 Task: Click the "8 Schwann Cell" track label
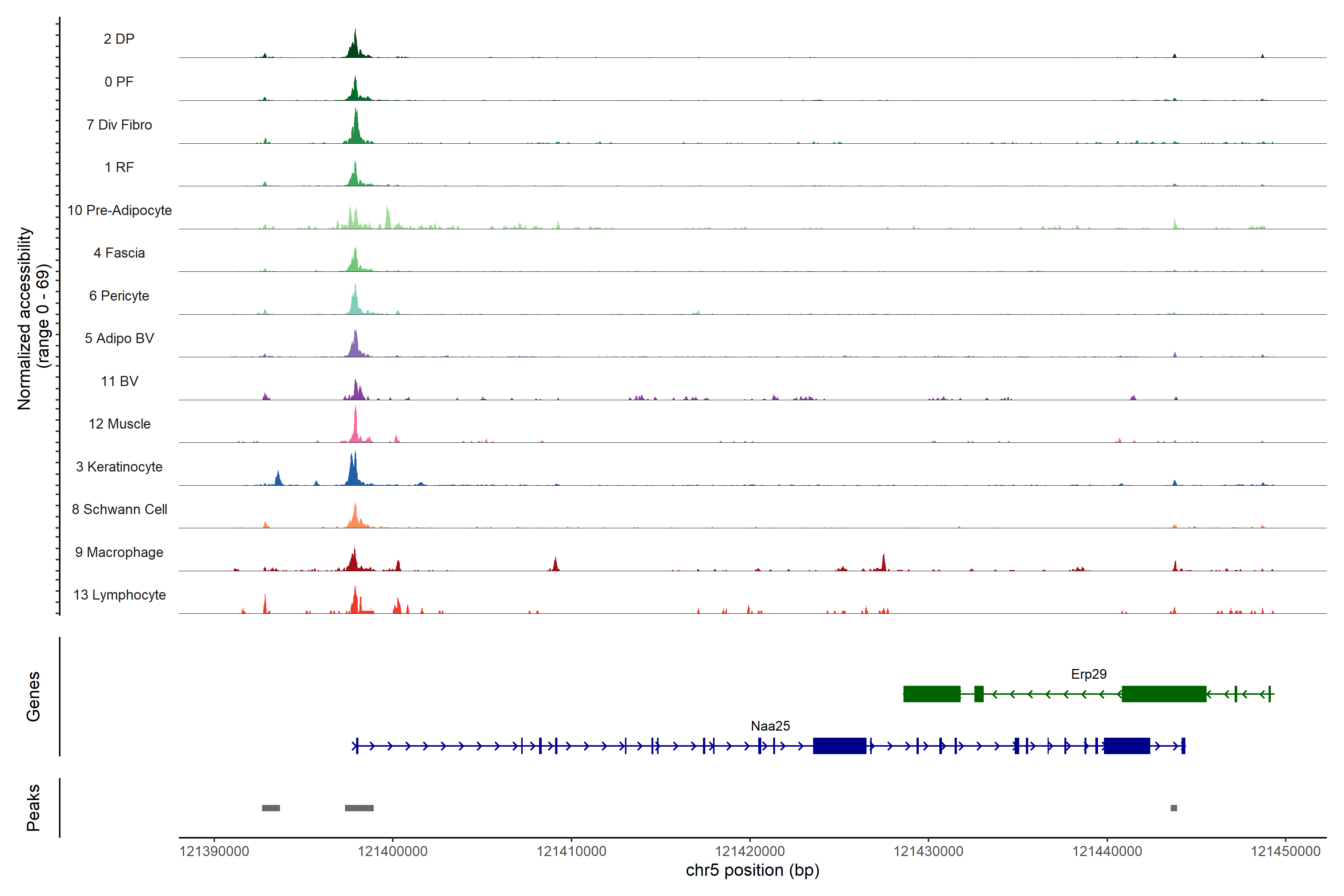click(119, 510)
